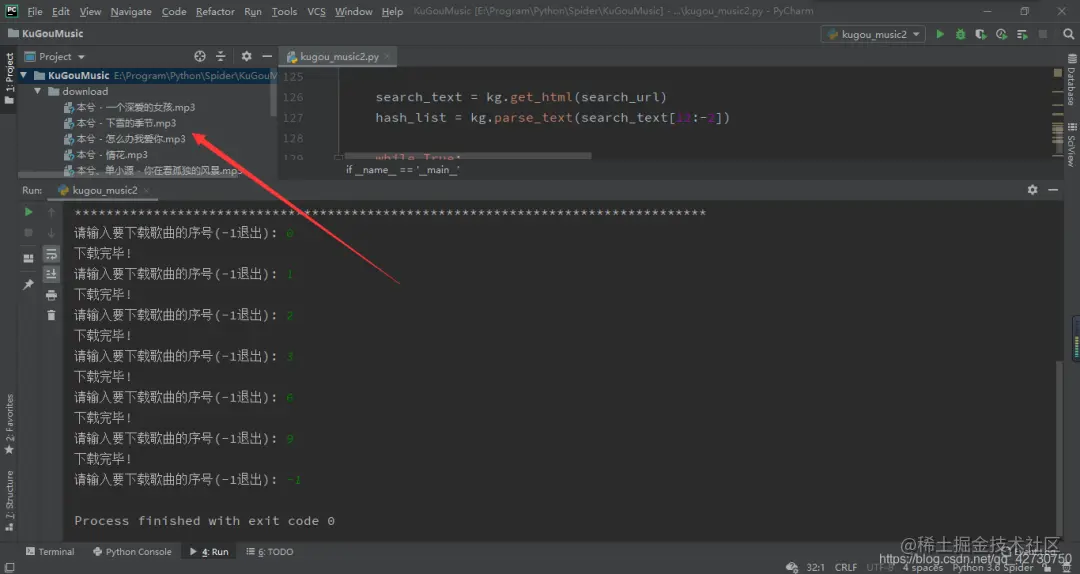Screen dimensions: 1080x574
Task: Open the Help menu
Action: (392, 12)
